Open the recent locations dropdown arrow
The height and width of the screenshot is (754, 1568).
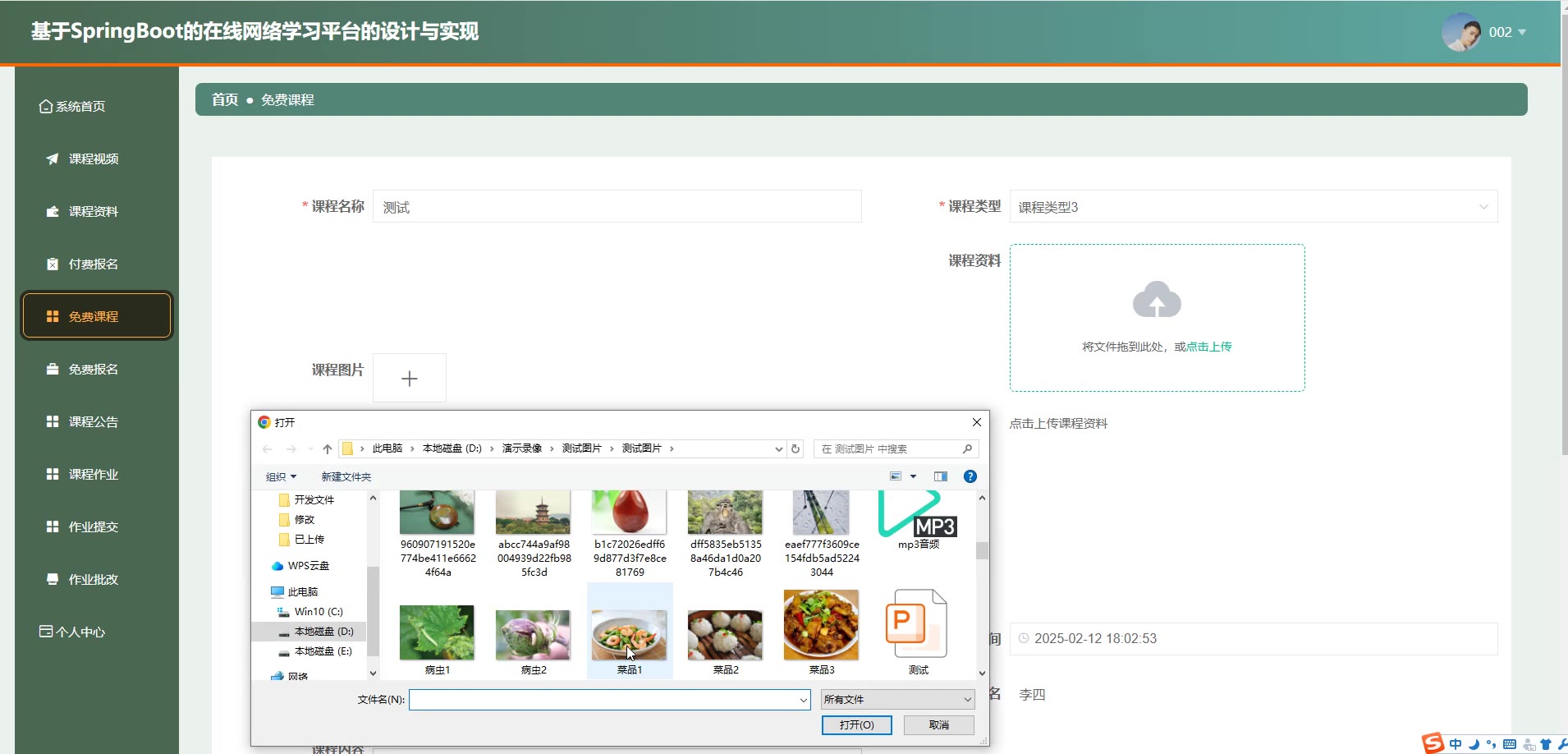(310, 448)
